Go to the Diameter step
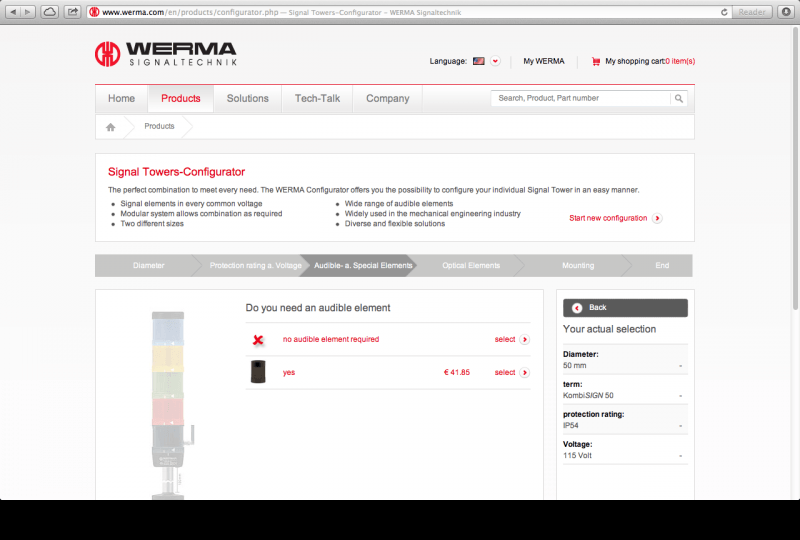This screenshot has height=540, width=800. coord(148,265)
